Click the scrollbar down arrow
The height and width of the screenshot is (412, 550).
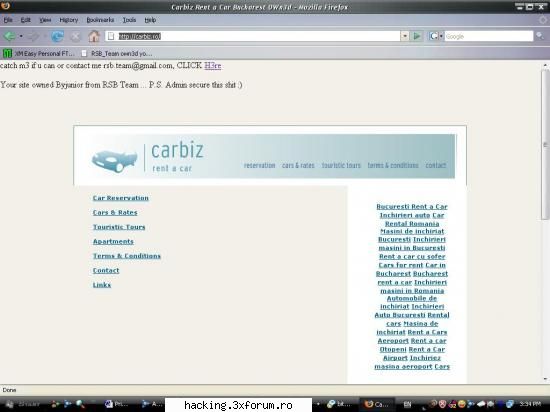click(x=545, y=379)
